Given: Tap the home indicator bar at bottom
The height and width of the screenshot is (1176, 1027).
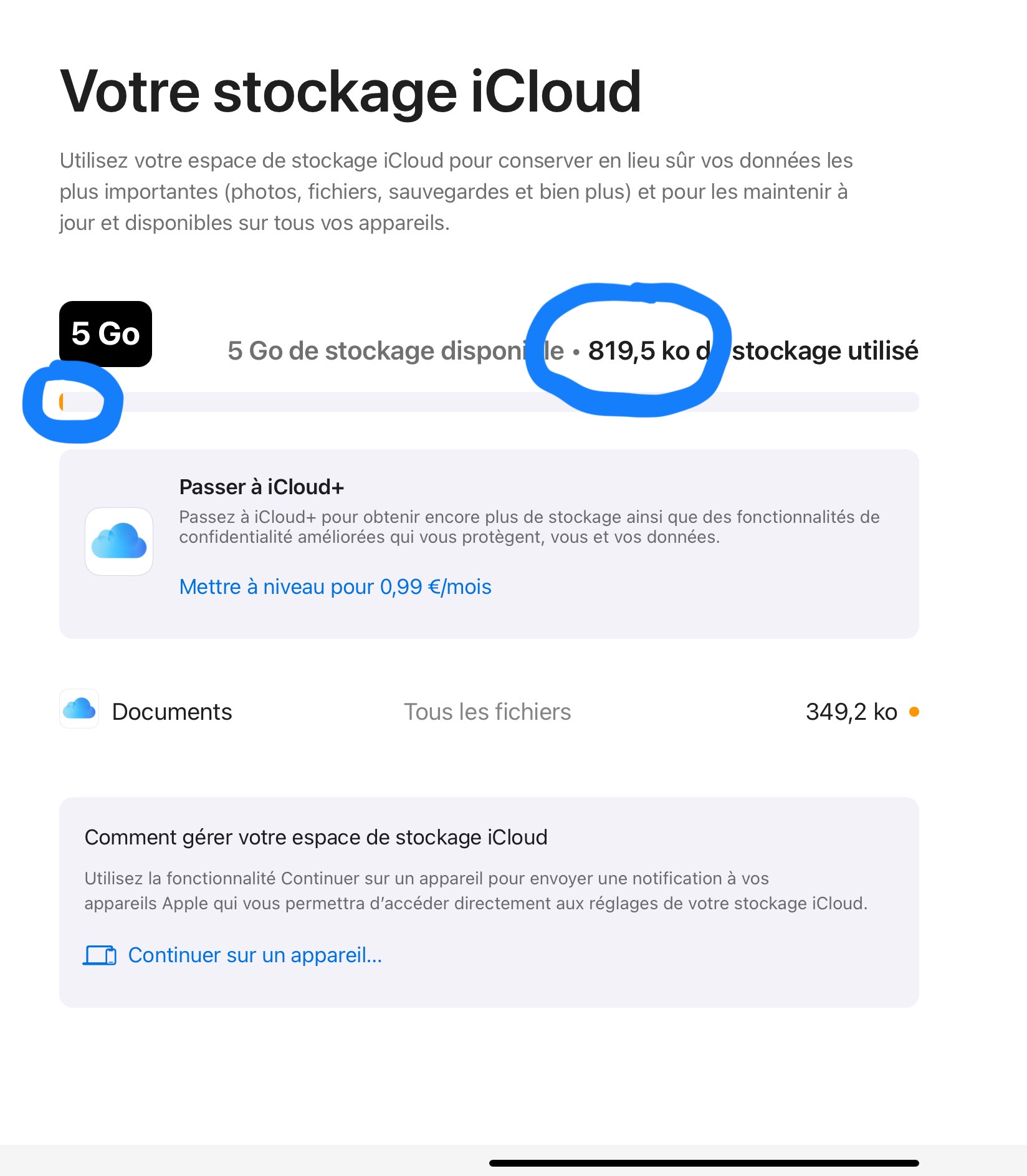Looking at the screenshot, I should pyautogui.click(x=704, y=1163).
